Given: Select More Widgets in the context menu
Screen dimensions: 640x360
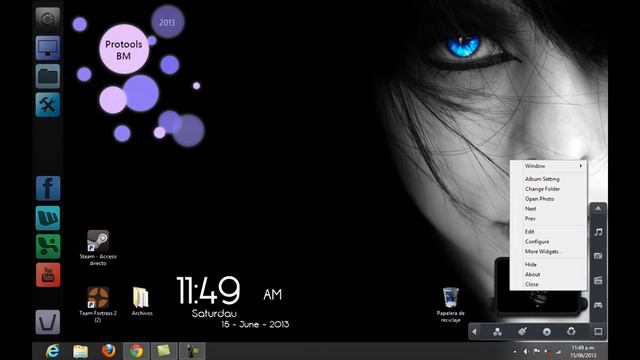Looking at the screenshot, I should pos(548,251).
